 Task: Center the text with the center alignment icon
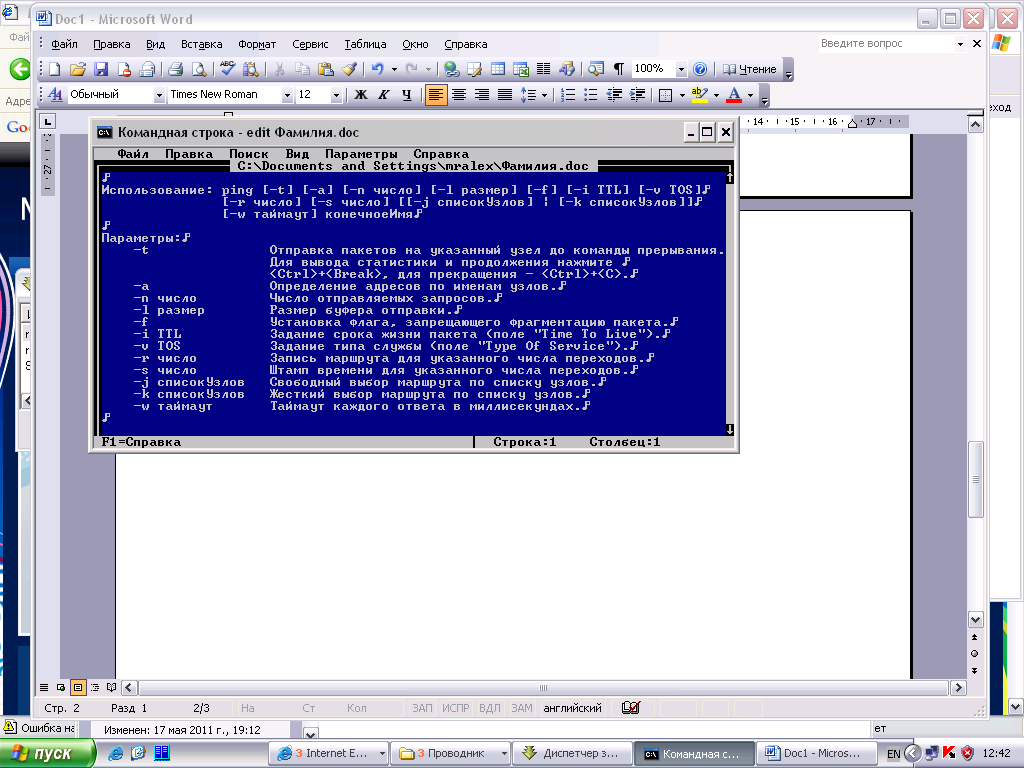459,95
